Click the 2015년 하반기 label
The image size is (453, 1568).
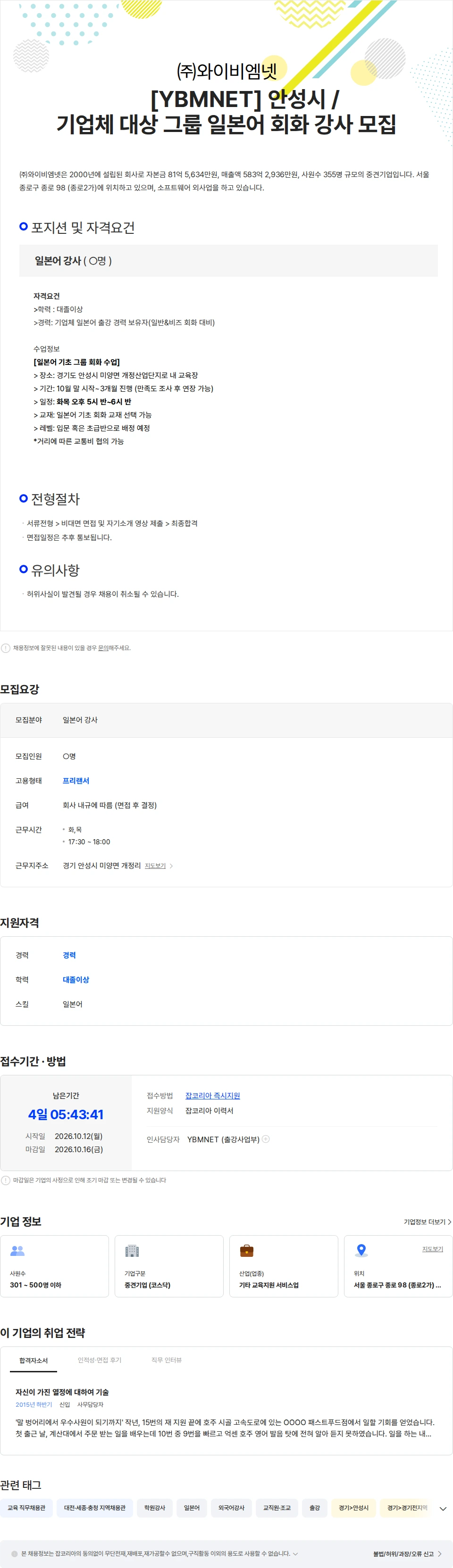coord(34,1404)
